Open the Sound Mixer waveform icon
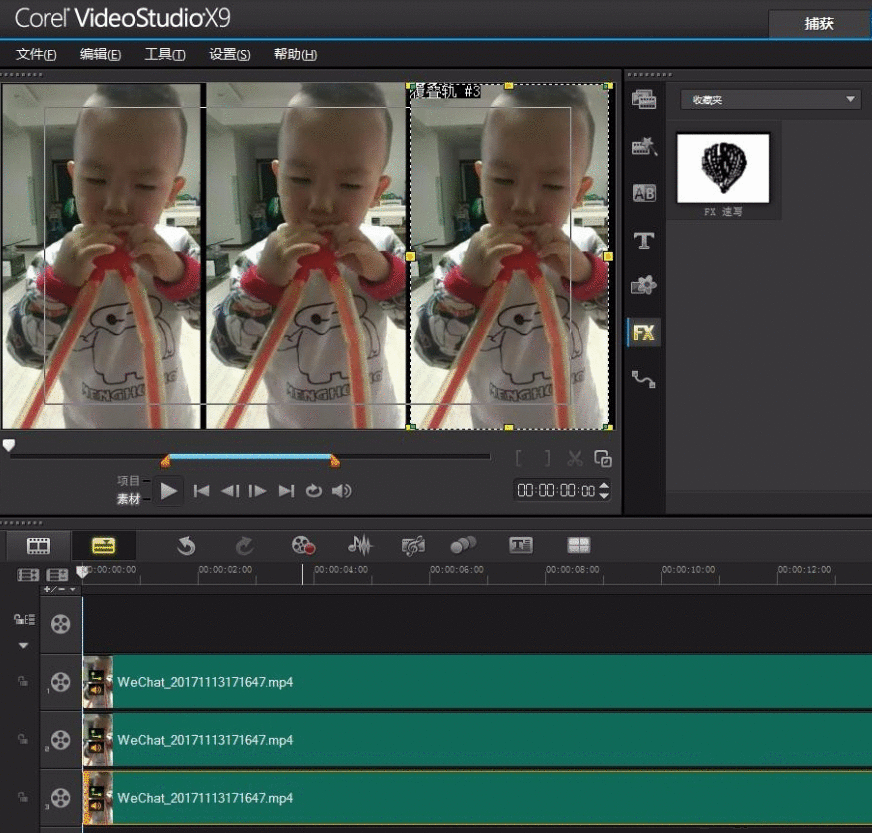872x833 pixels. click(x=359, y=545)
